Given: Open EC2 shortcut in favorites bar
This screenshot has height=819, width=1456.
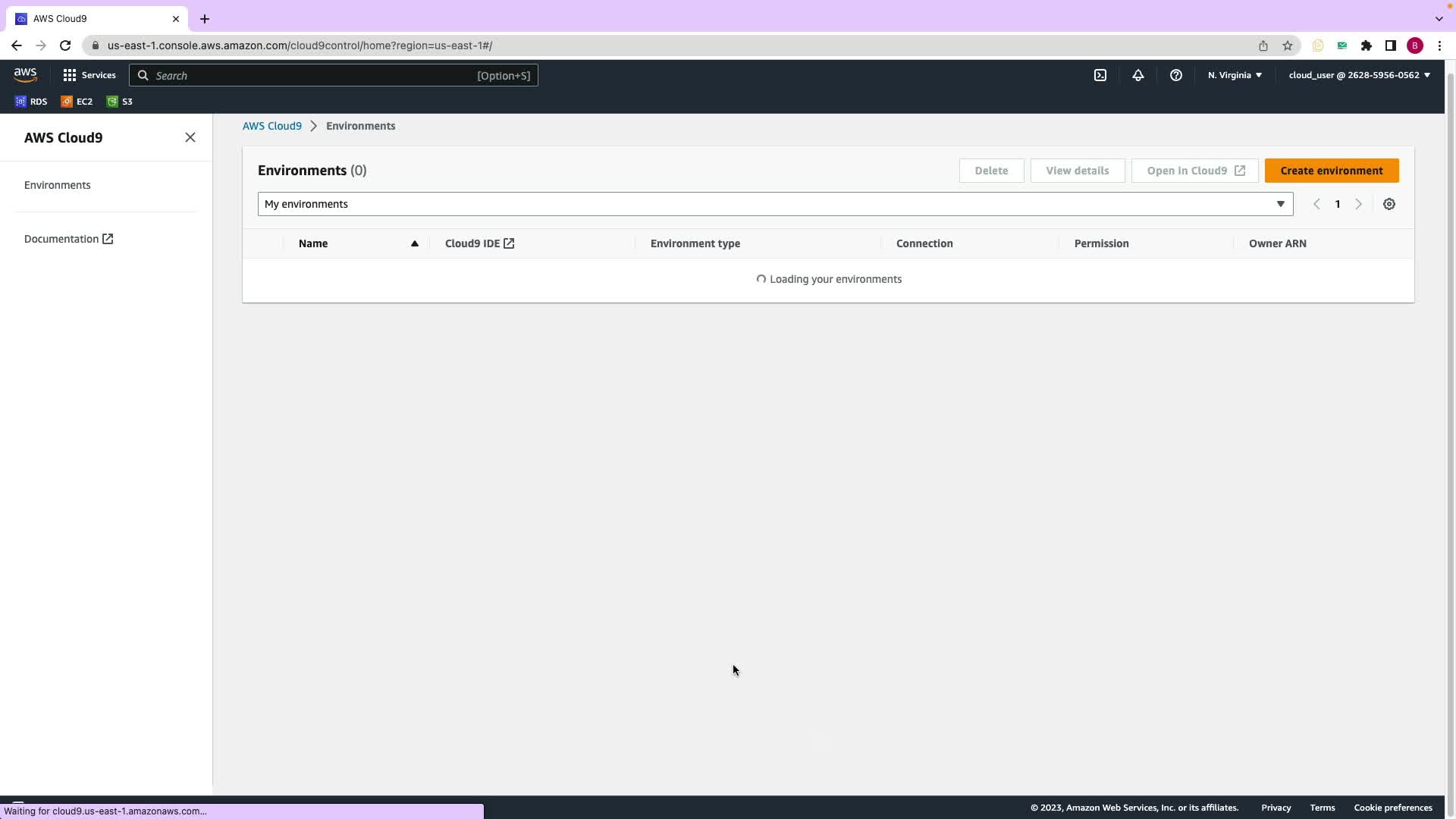Looking at the screenshot, I should pos(77,102).
